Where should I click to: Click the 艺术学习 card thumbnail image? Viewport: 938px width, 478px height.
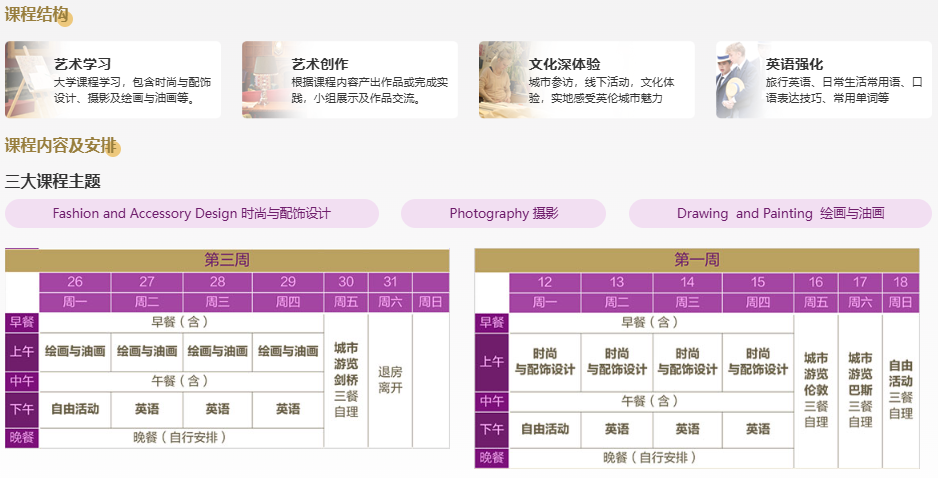pos(28,80)
